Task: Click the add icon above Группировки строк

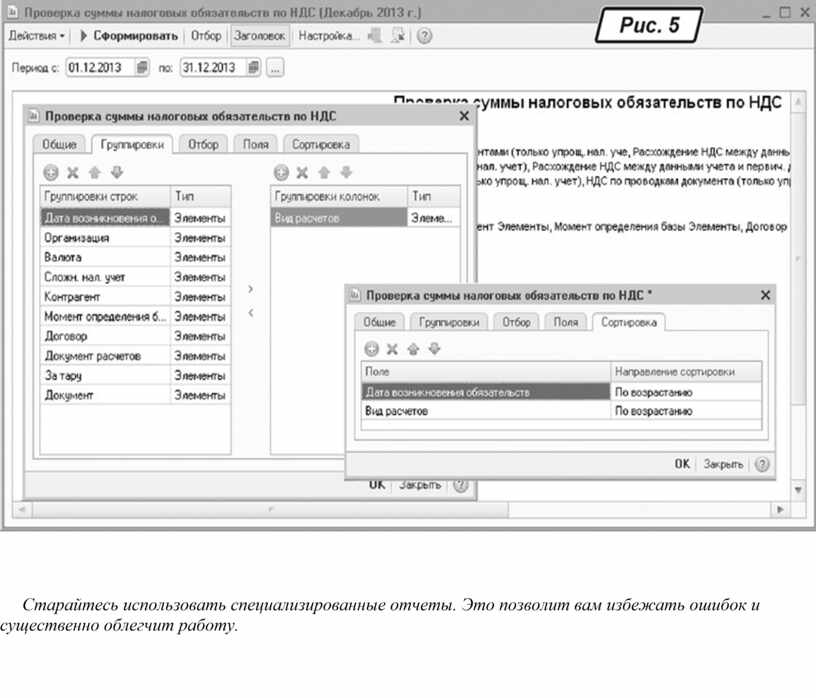Action: (x=51, y=172)
